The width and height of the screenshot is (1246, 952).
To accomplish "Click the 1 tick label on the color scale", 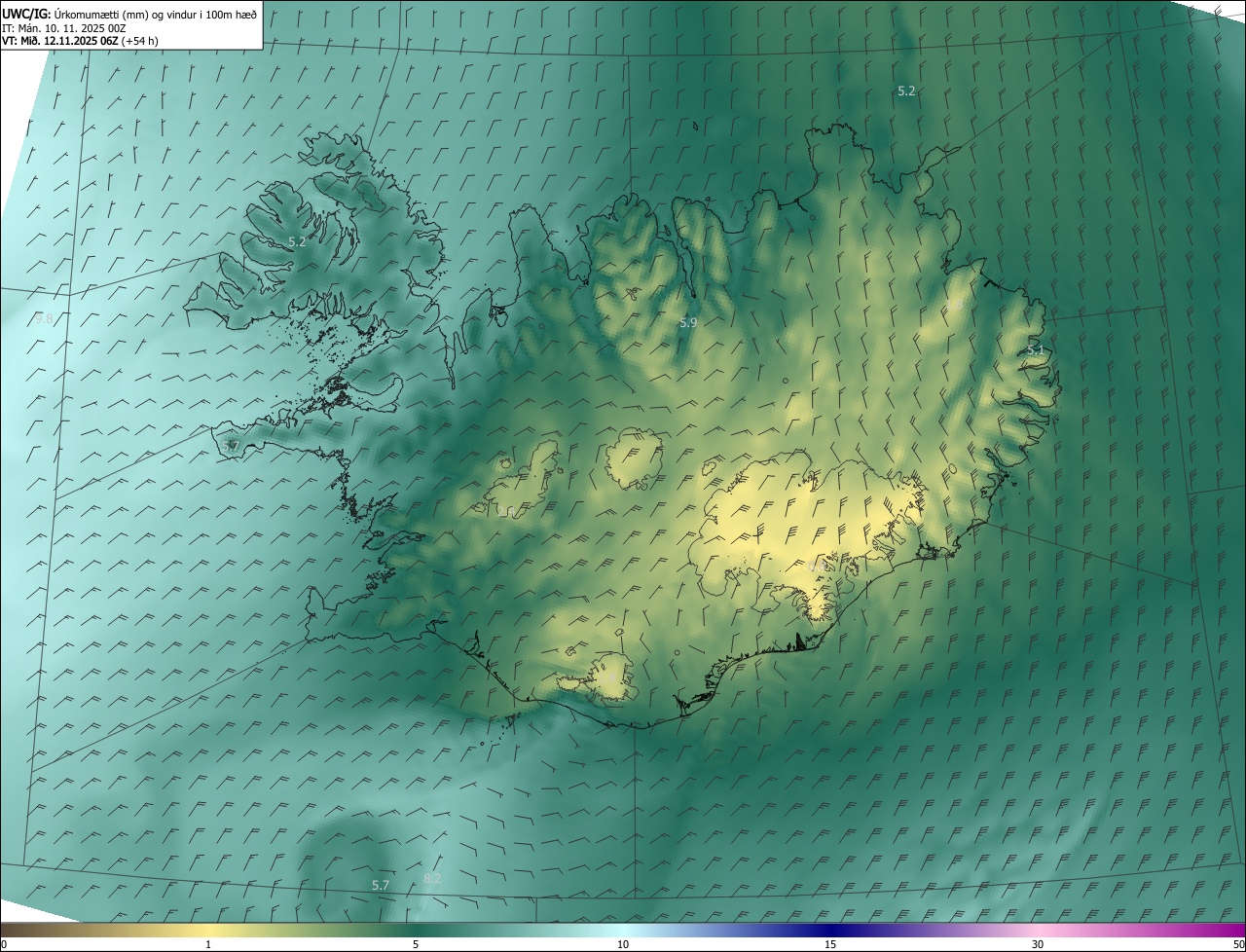I will coord(208,944).
